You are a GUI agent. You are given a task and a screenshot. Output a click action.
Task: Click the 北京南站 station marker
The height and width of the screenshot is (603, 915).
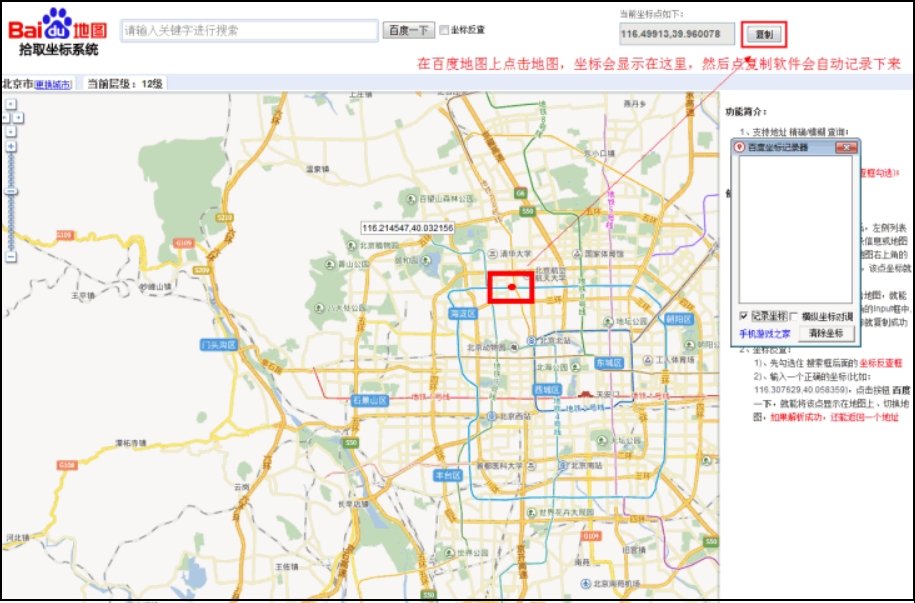coord(563,465)
